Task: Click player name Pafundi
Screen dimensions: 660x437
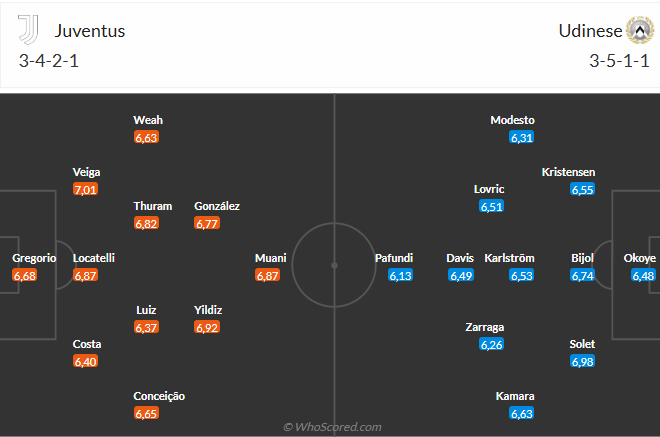Action: pyautogui.click(x=393, y=258)
